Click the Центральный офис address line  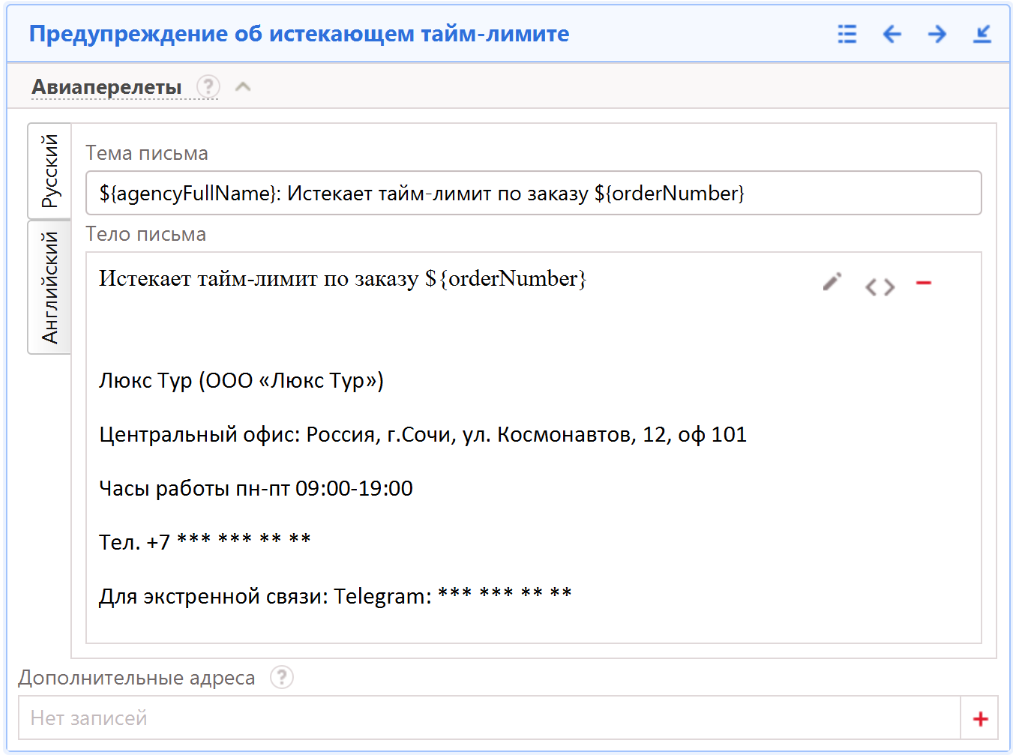(x=422, y=435)
